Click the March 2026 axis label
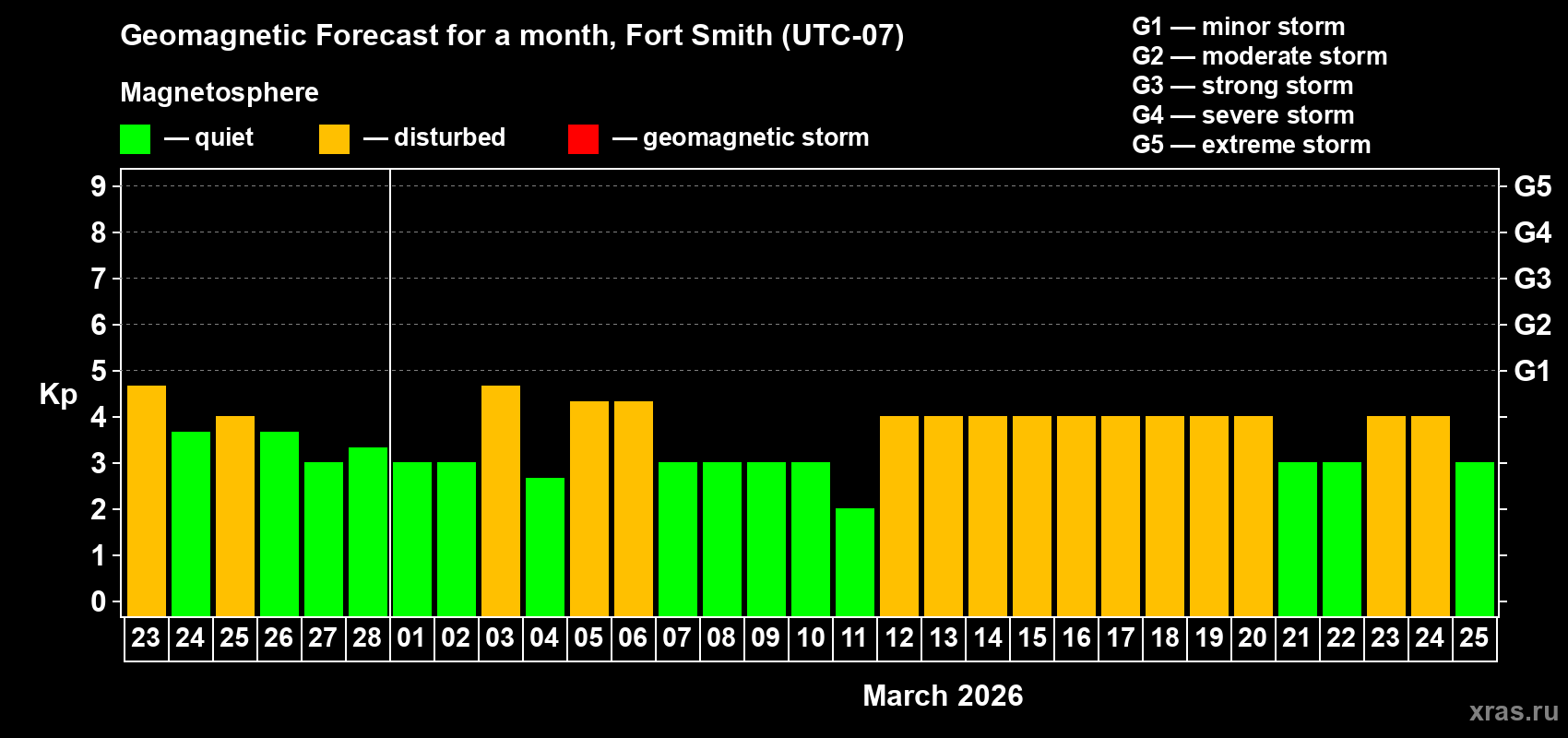Image resolution: width=1568 pixels, height=738 pixels. tap(943, 696)
